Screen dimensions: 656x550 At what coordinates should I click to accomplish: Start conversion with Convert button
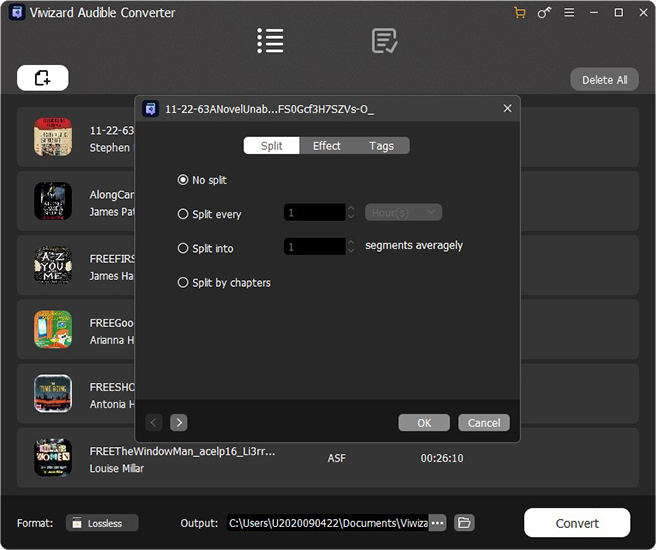[577, 523]
